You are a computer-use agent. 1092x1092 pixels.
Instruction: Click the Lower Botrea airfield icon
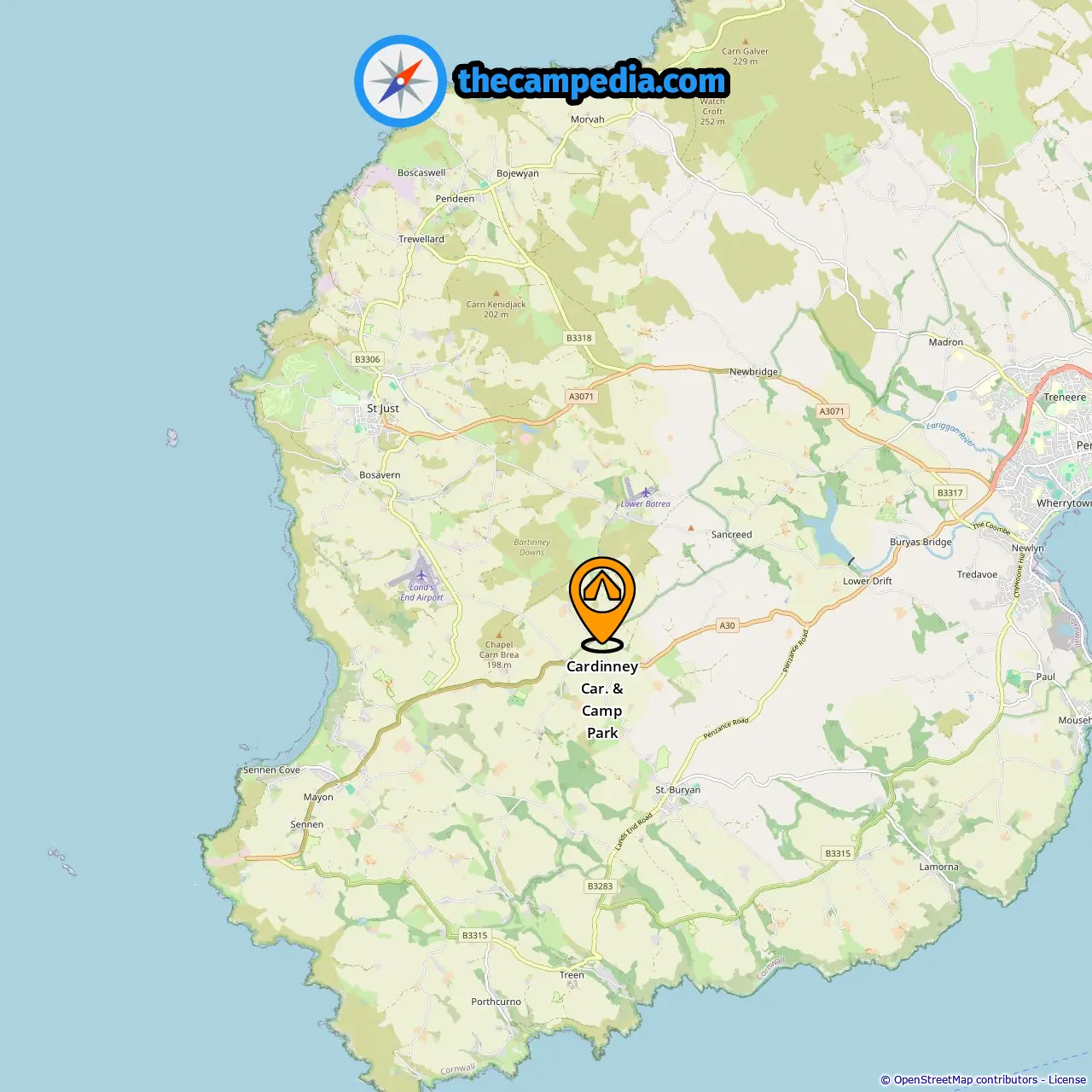click(x=645, y=492)
